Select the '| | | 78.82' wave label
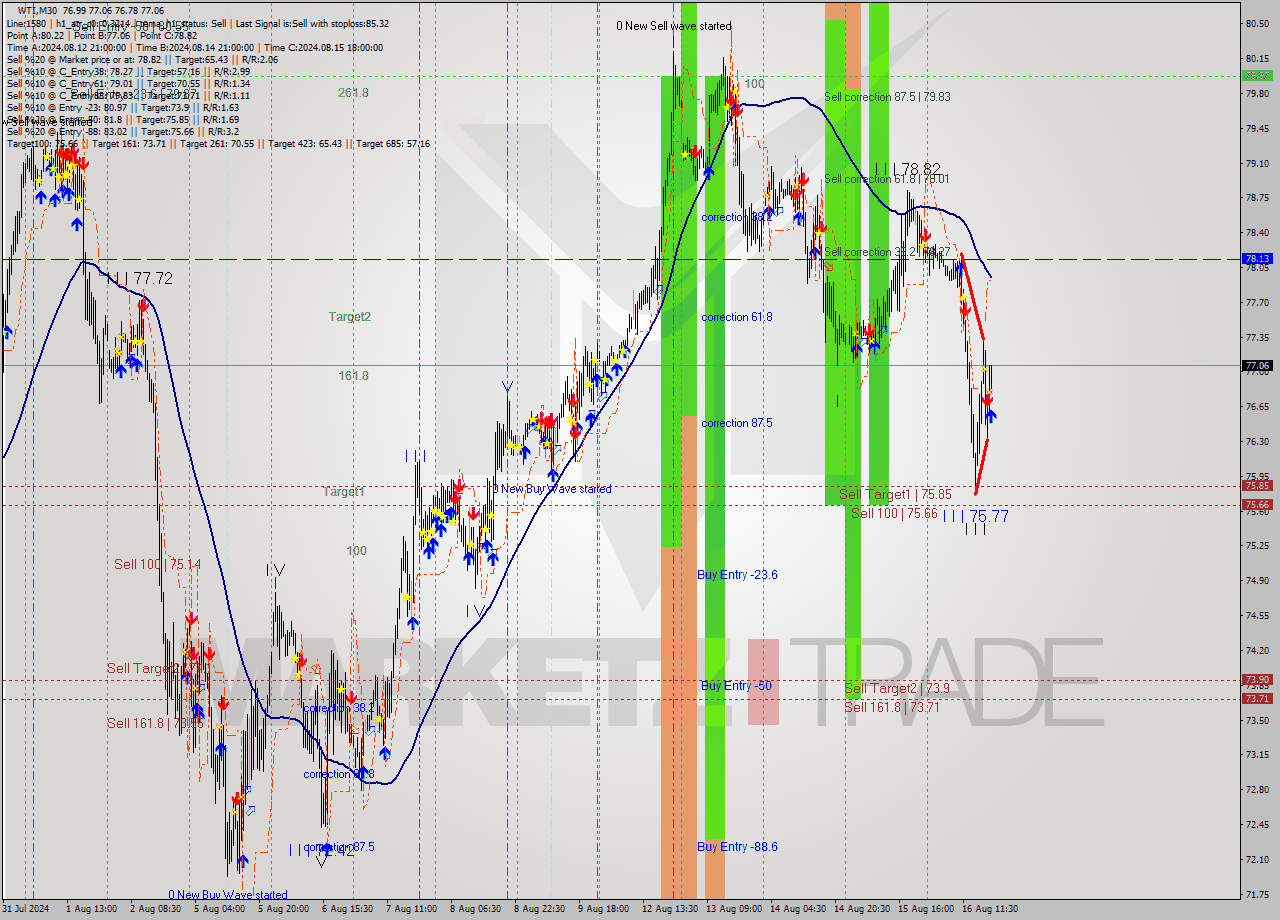Screen dimensions: 1280x920 [x=907, y=169]
